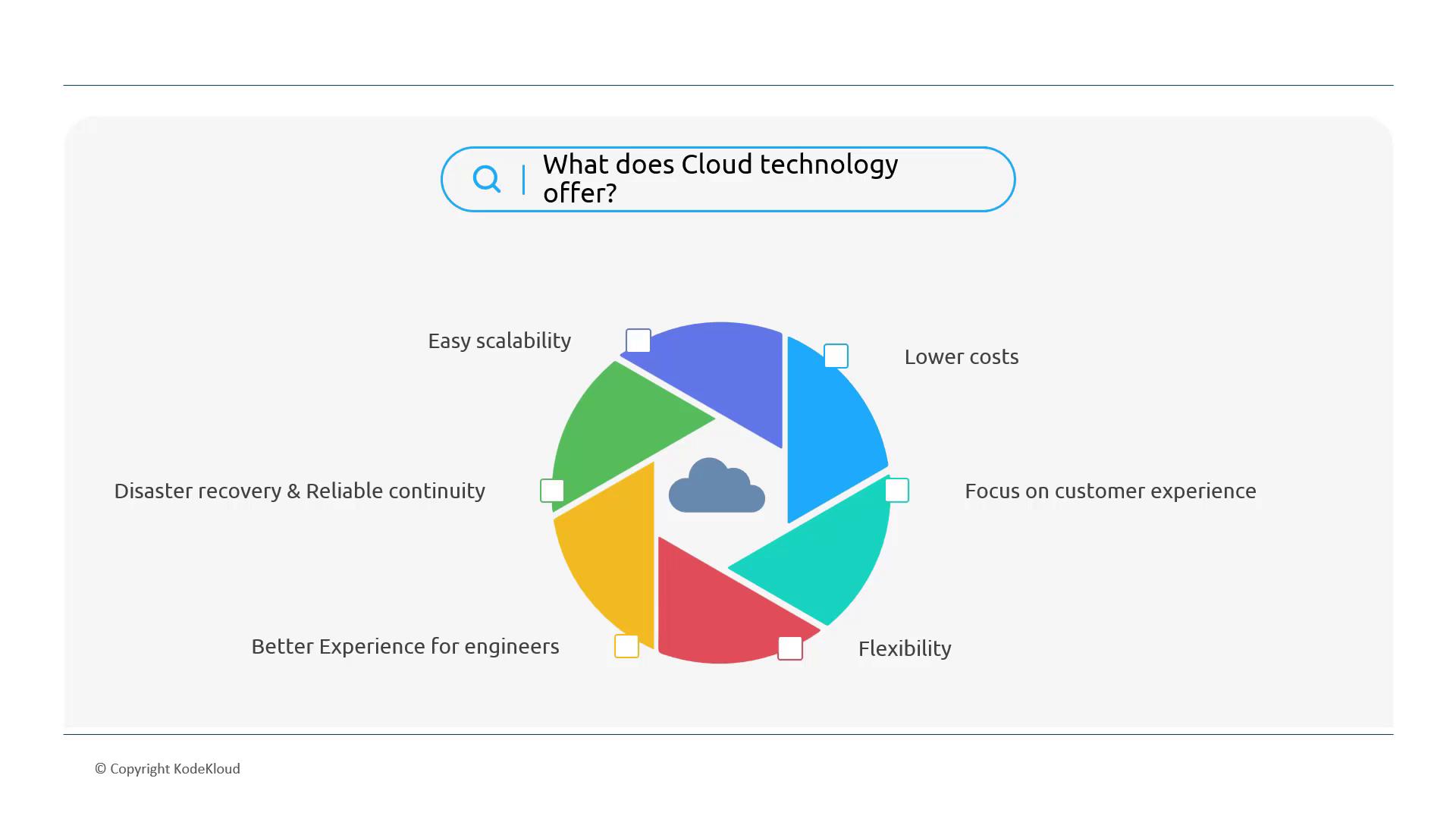The width and height of the screenshot is (1456, 819).
Task: Click the Lower costs label
Action: (x=961, y=357)
